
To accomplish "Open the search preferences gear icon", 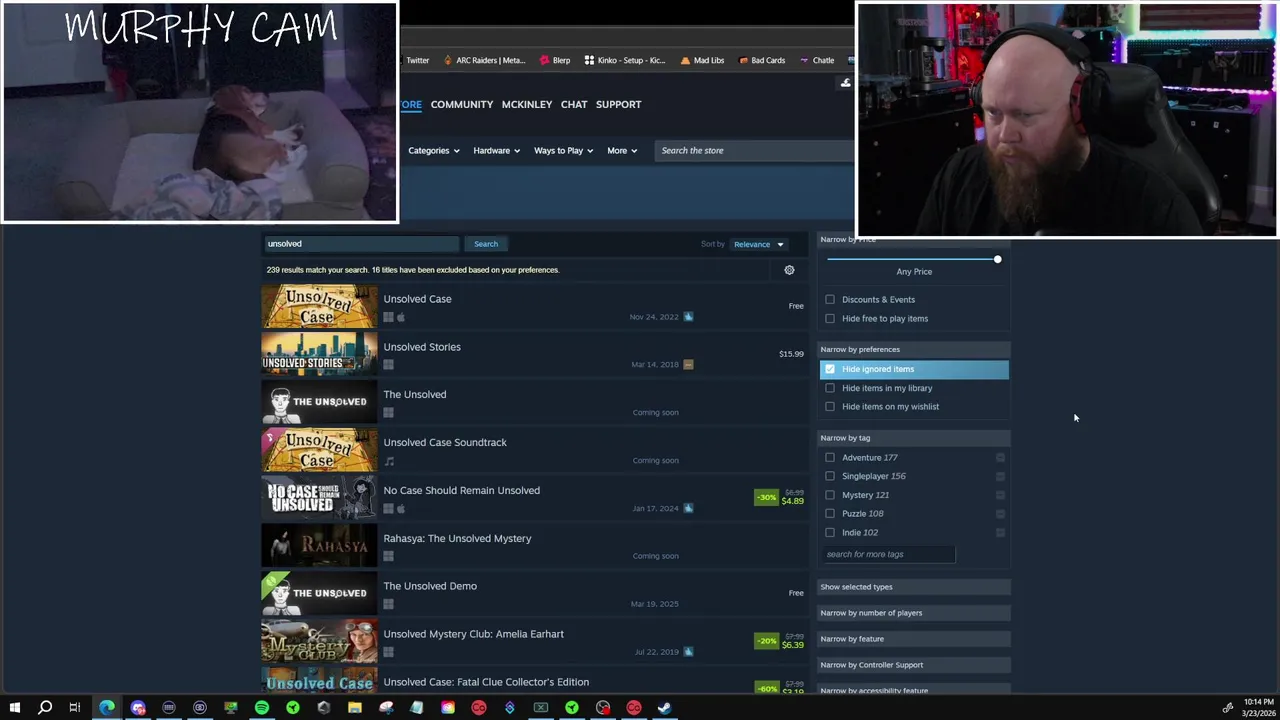I will (x=789, y=270).
